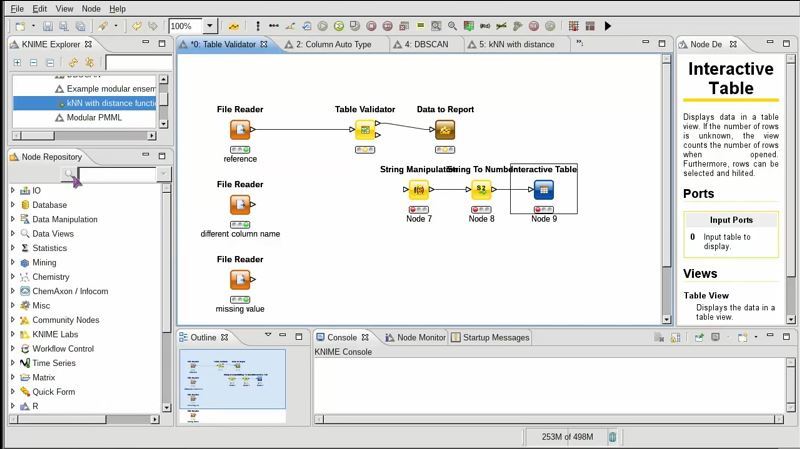The width and height of the screenshot is (800, 449).
Task: Close the Table Validator editor tab
Action: [264, 44]
